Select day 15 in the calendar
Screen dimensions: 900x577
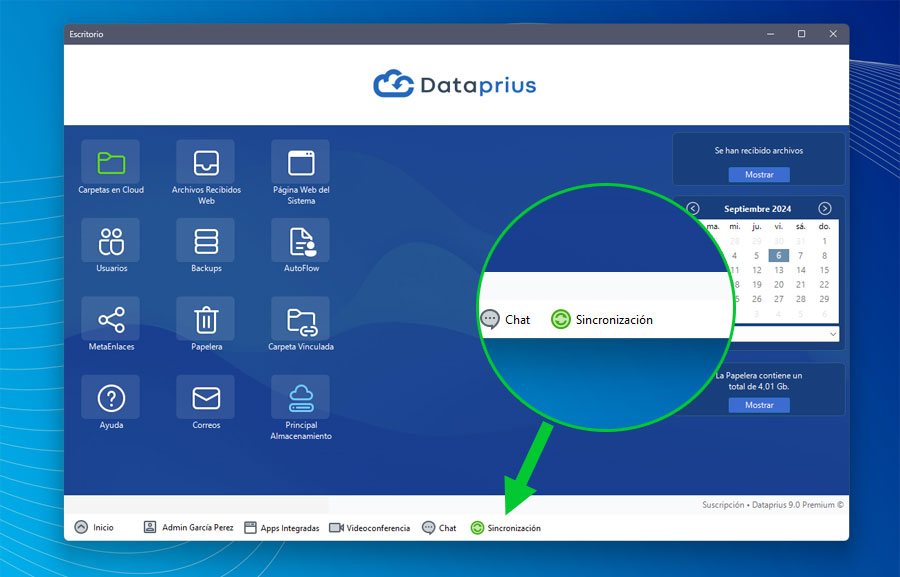[824, 270]
